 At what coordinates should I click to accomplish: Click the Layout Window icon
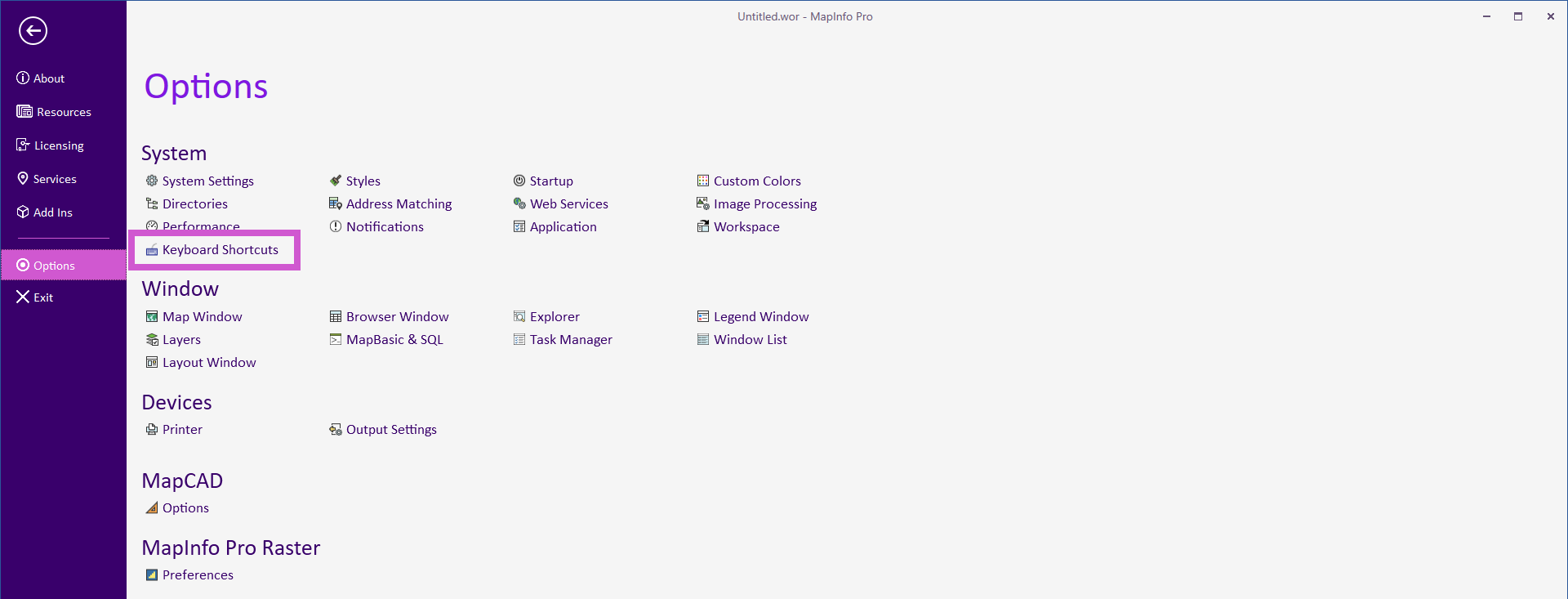[152, 362]
